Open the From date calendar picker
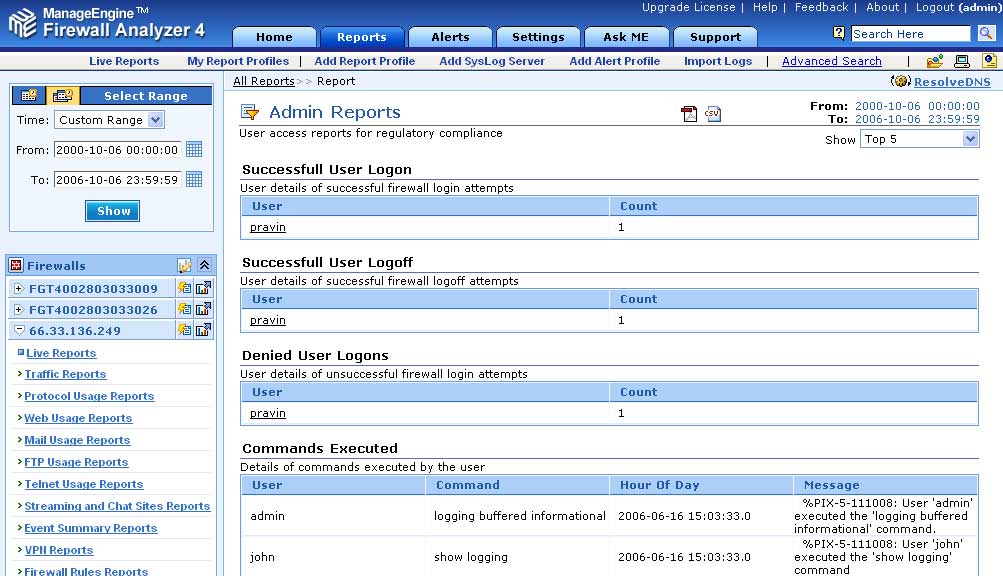The width and height of the screenshot is (1003, 576). (x=194, y=150)
